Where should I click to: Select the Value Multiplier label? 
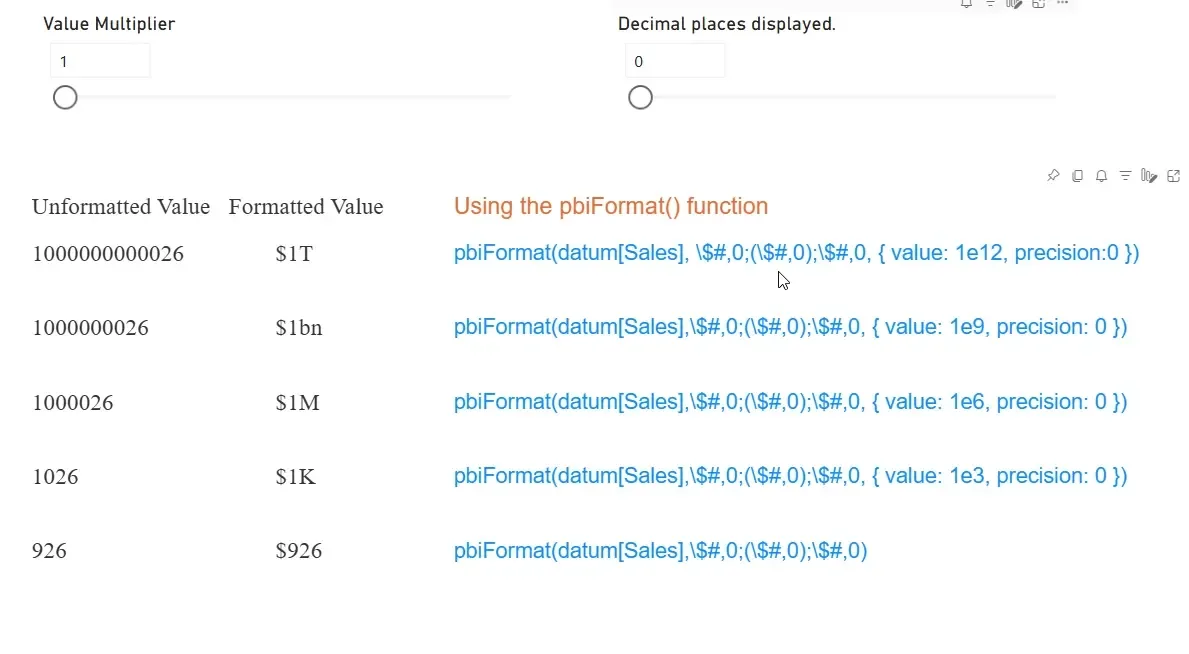click(109, 24)
